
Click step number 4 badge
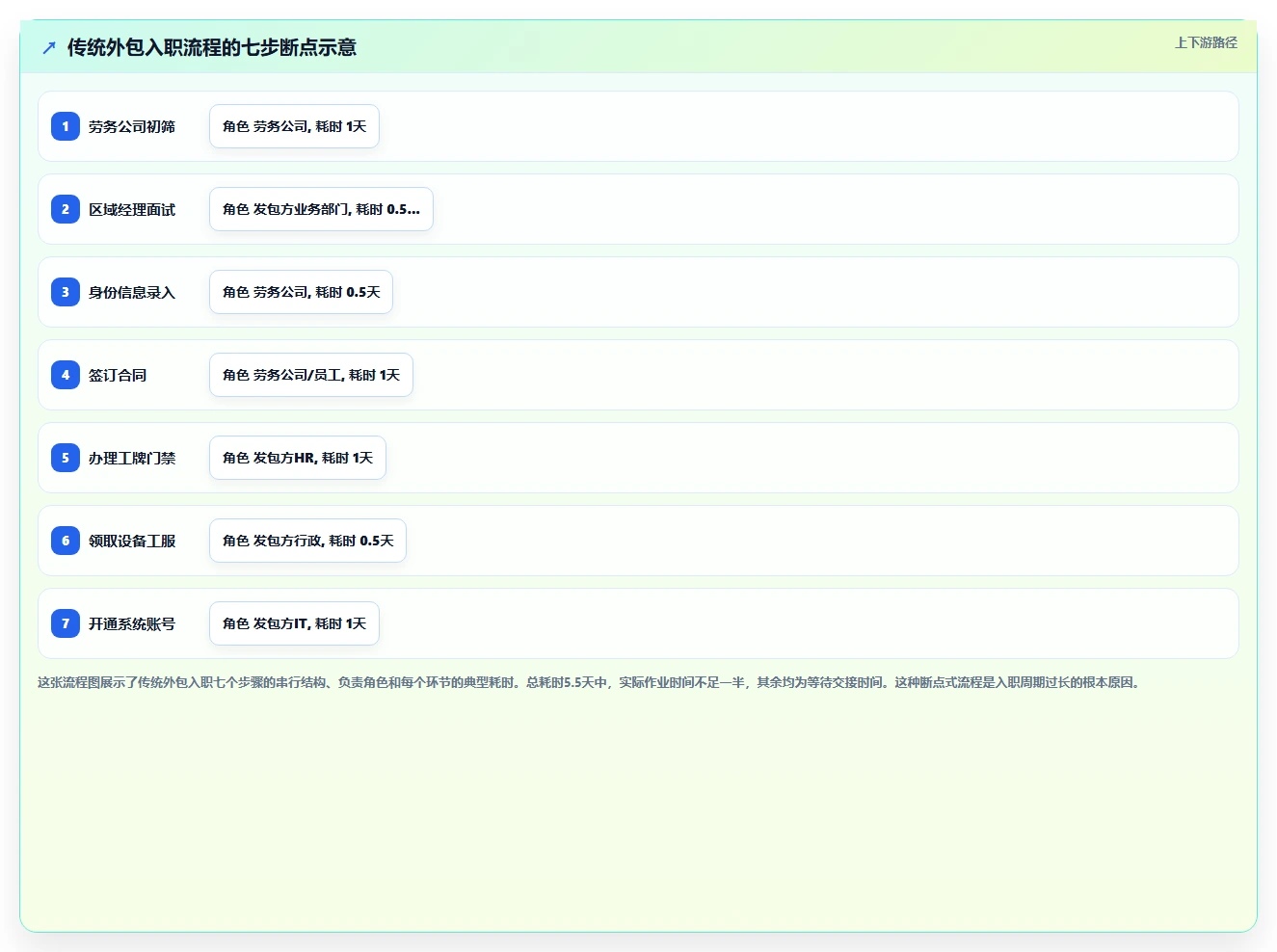[x=66, y=375]
